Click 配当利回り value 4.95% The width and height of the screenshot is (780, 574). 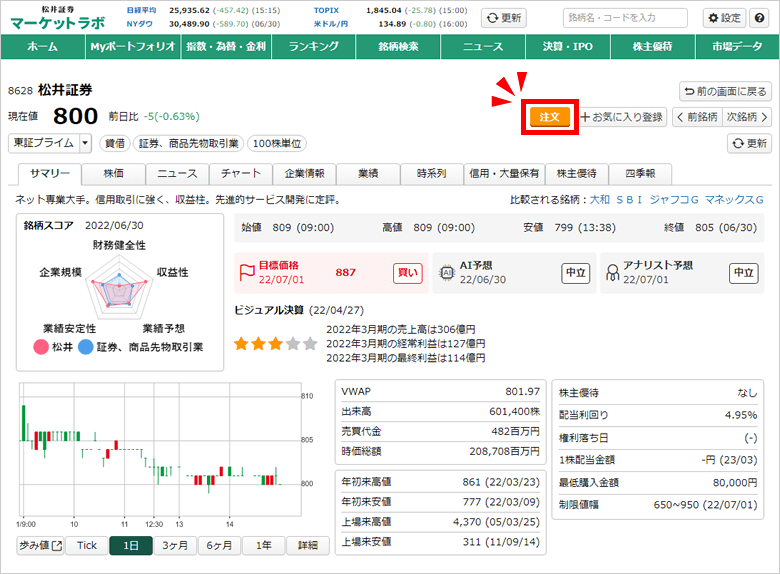pos(741,415)
